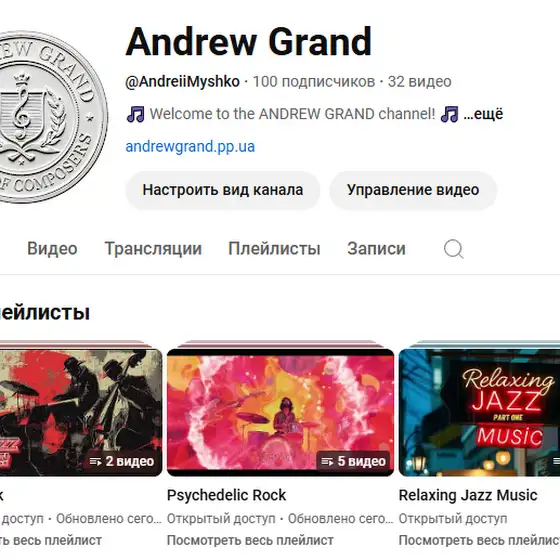560x560 pixels.
Task: Open the Psychedelic Rock playlist thumbnail
Action: click(280, 412)
